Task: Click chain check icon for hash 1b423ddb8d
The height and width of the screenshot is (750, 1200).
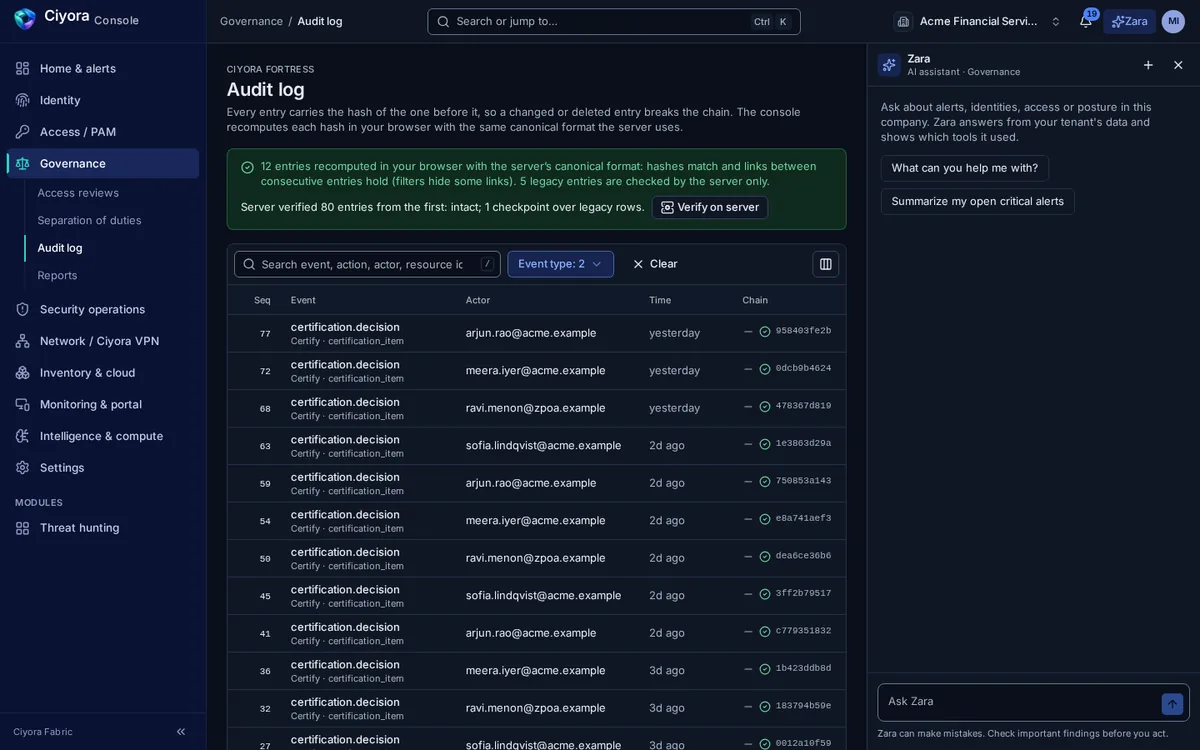Action: pos(765,669)
